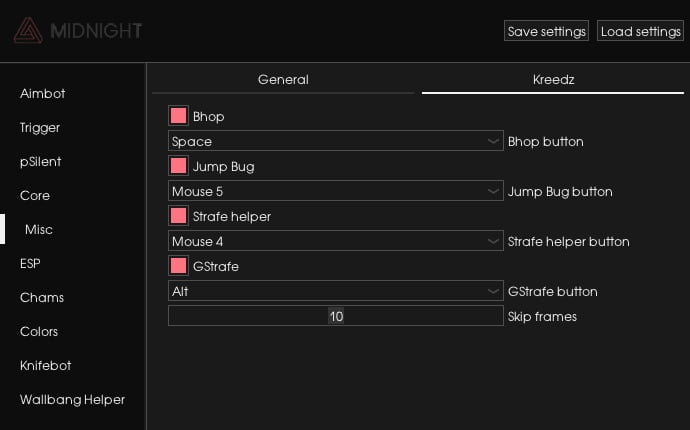Turn off the GStrafe checkbox

178,266
